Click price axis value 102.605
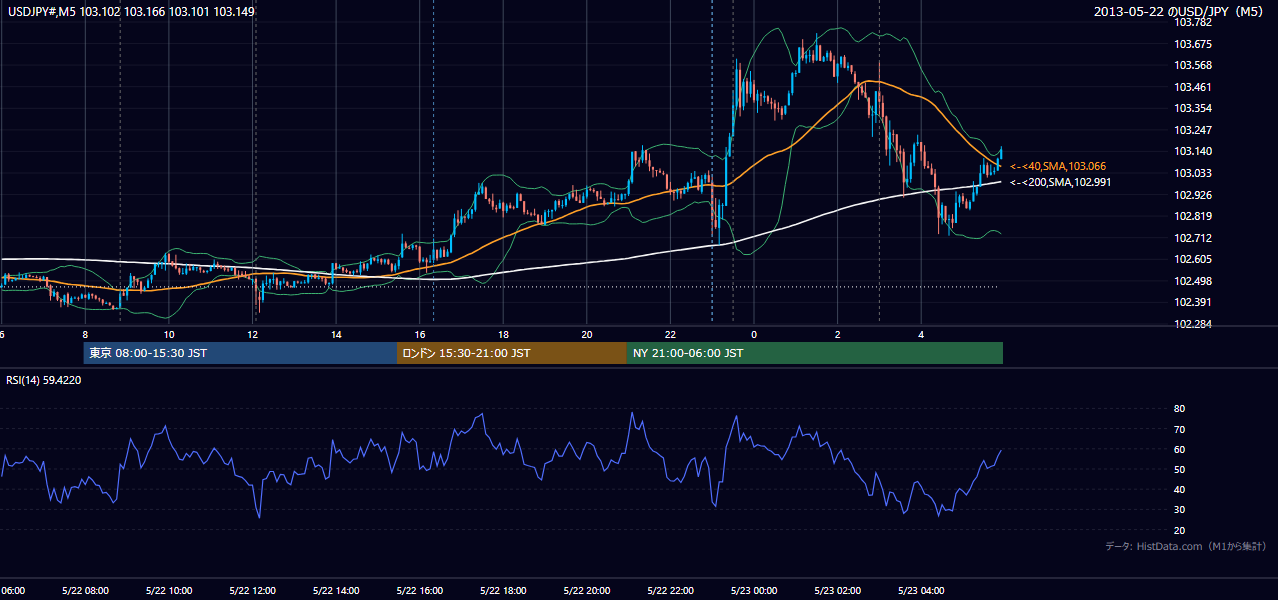Image resolution: width=1278 pixels, height=600 pixels. click(1193, 259)
